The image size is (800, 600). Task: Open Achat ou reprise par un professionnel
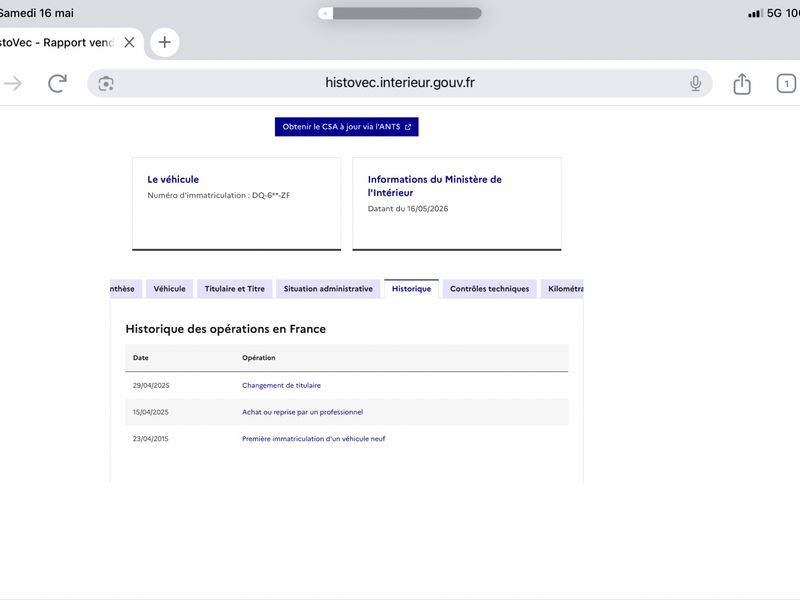pyautogui.click(x=303, y=412)
